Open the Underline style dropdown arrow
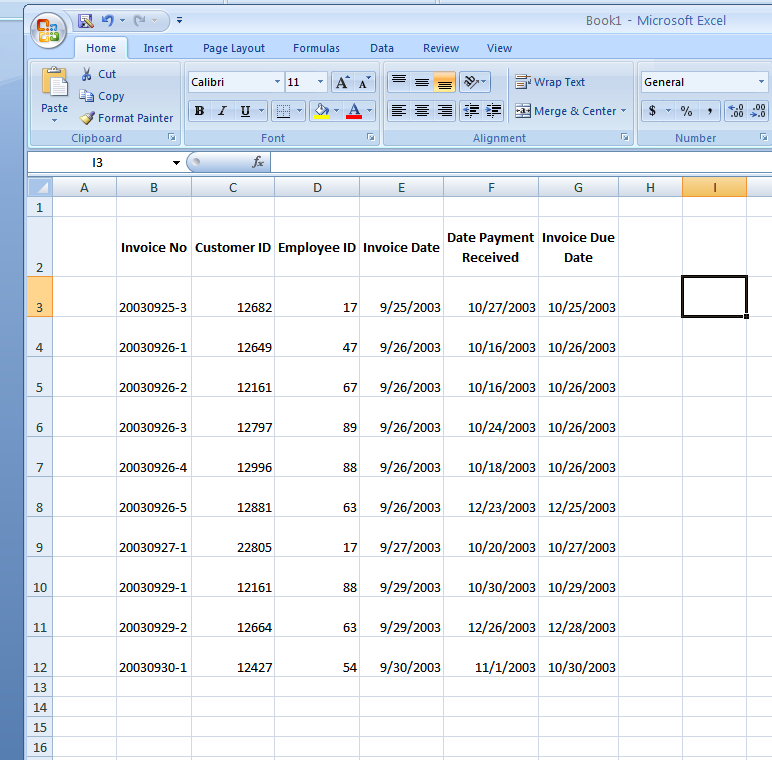The image size is (772, 760). click(261, 111)
